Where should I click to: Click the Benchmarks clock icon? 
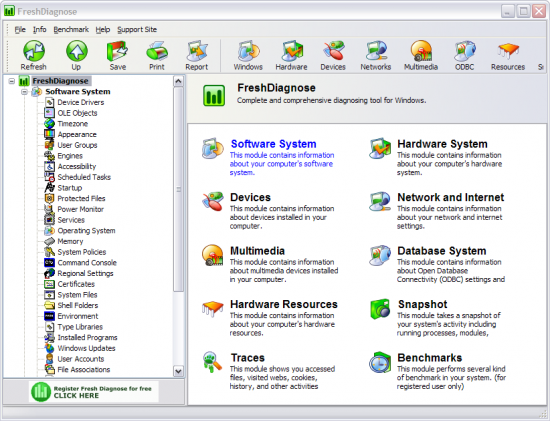pyautogui.click(x=380, y=362)
